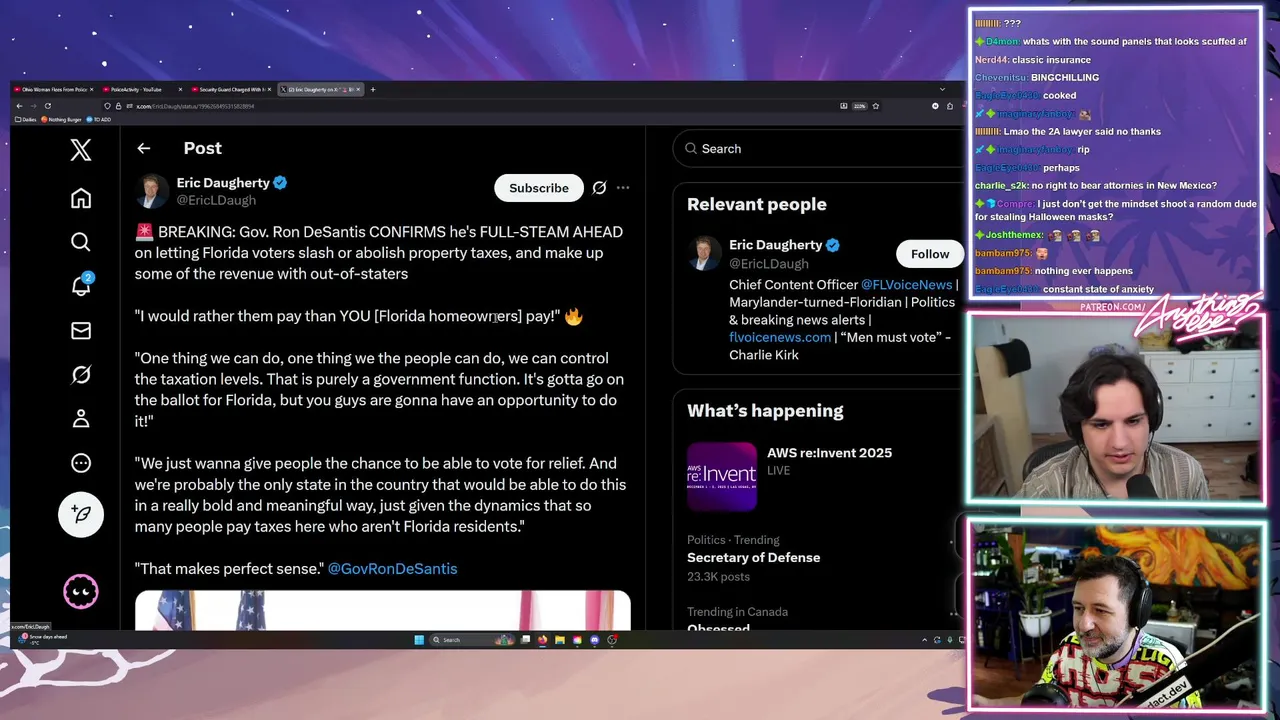The height and width of the screenshot is (720, 1280).
Task: Click @EricLDaugh handle under post author
Action: (x=216, y=200)
